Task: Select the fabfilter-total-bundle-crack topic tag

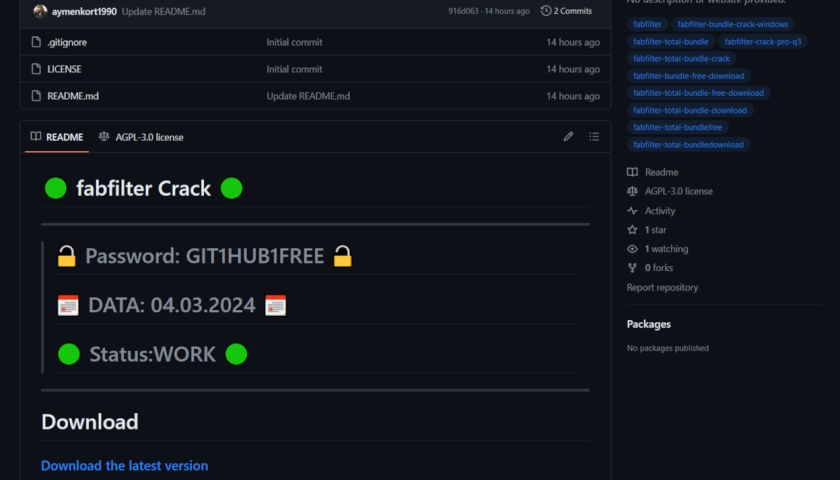Action: [681, 58]
